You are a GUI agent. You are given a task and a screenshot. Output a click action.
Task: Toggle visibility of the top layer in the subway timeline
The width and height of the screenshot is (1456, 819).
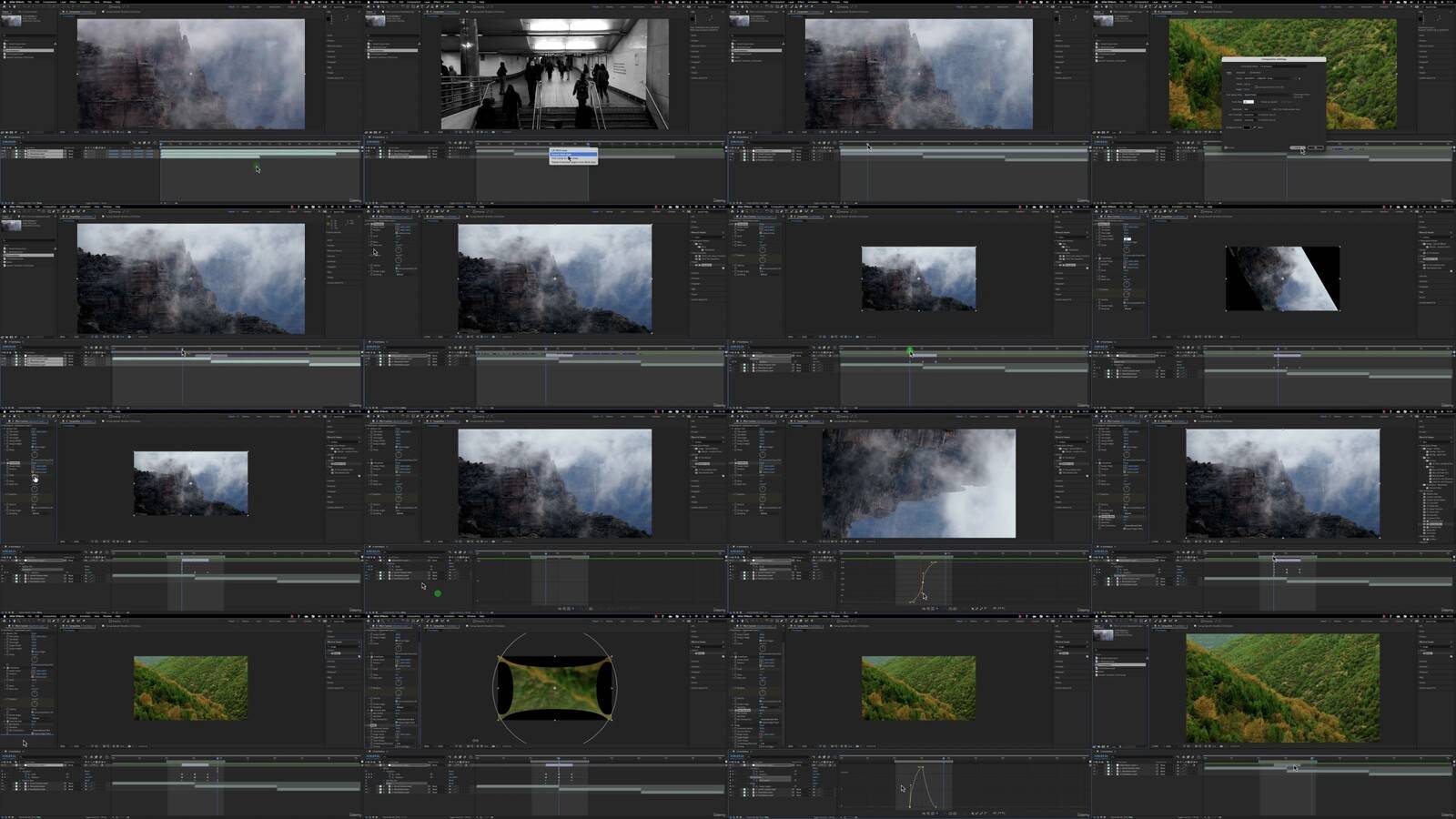tap(368, 151)
